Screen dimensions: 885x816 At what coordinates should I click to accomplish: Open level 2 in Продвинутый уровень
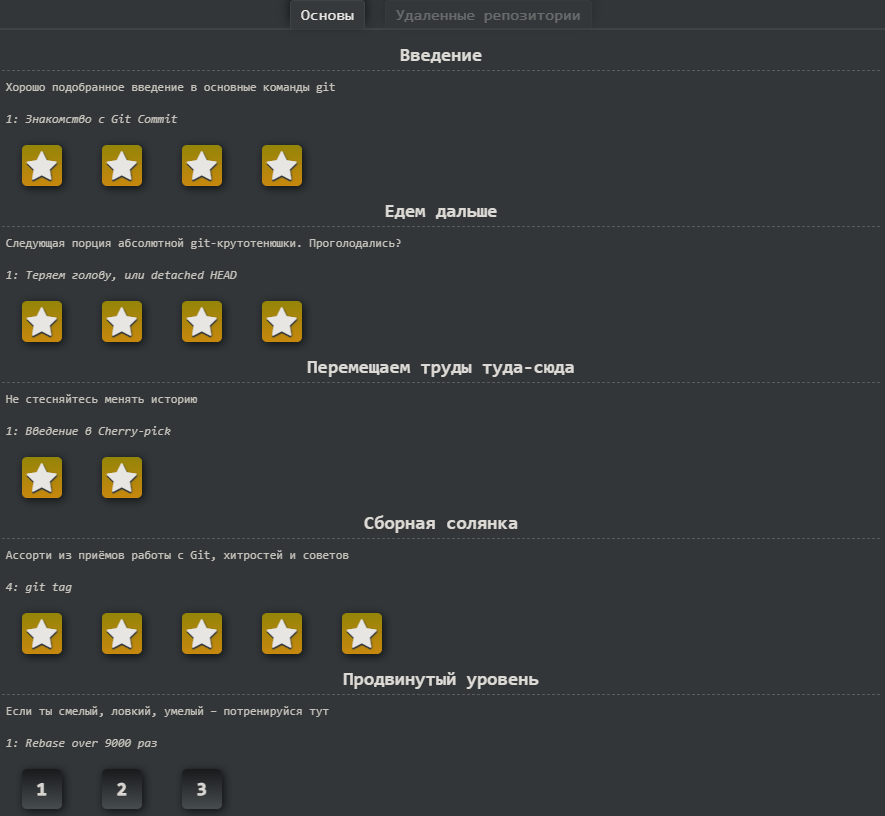tap(122, 789)
